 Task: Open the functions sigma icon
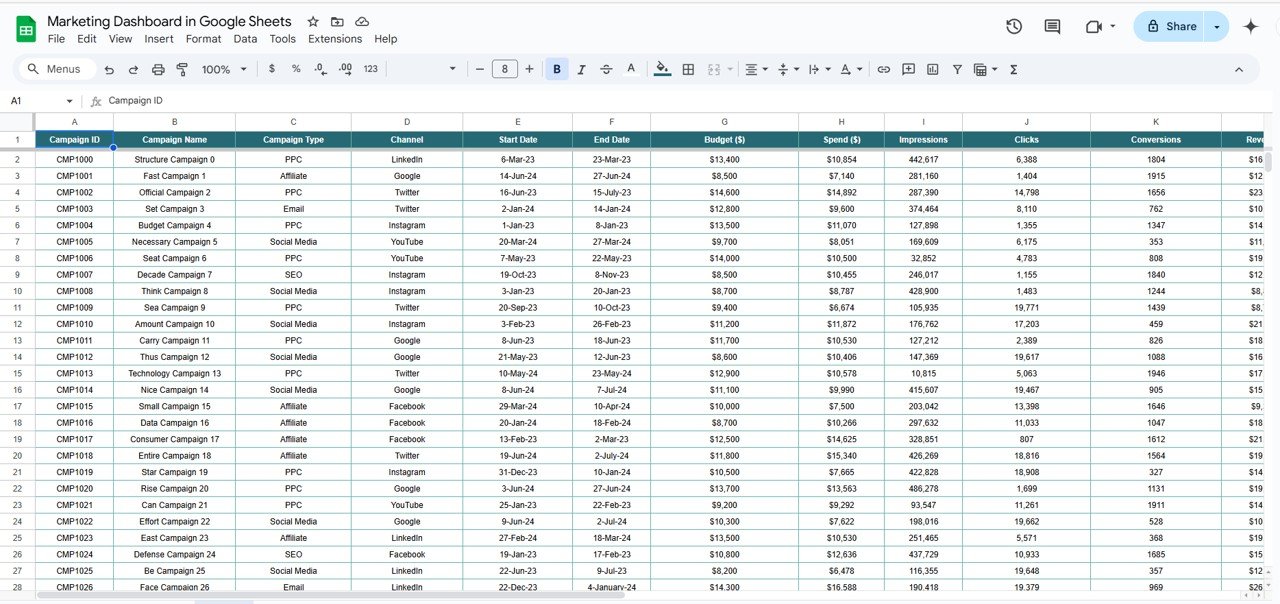coord(1014,69)
